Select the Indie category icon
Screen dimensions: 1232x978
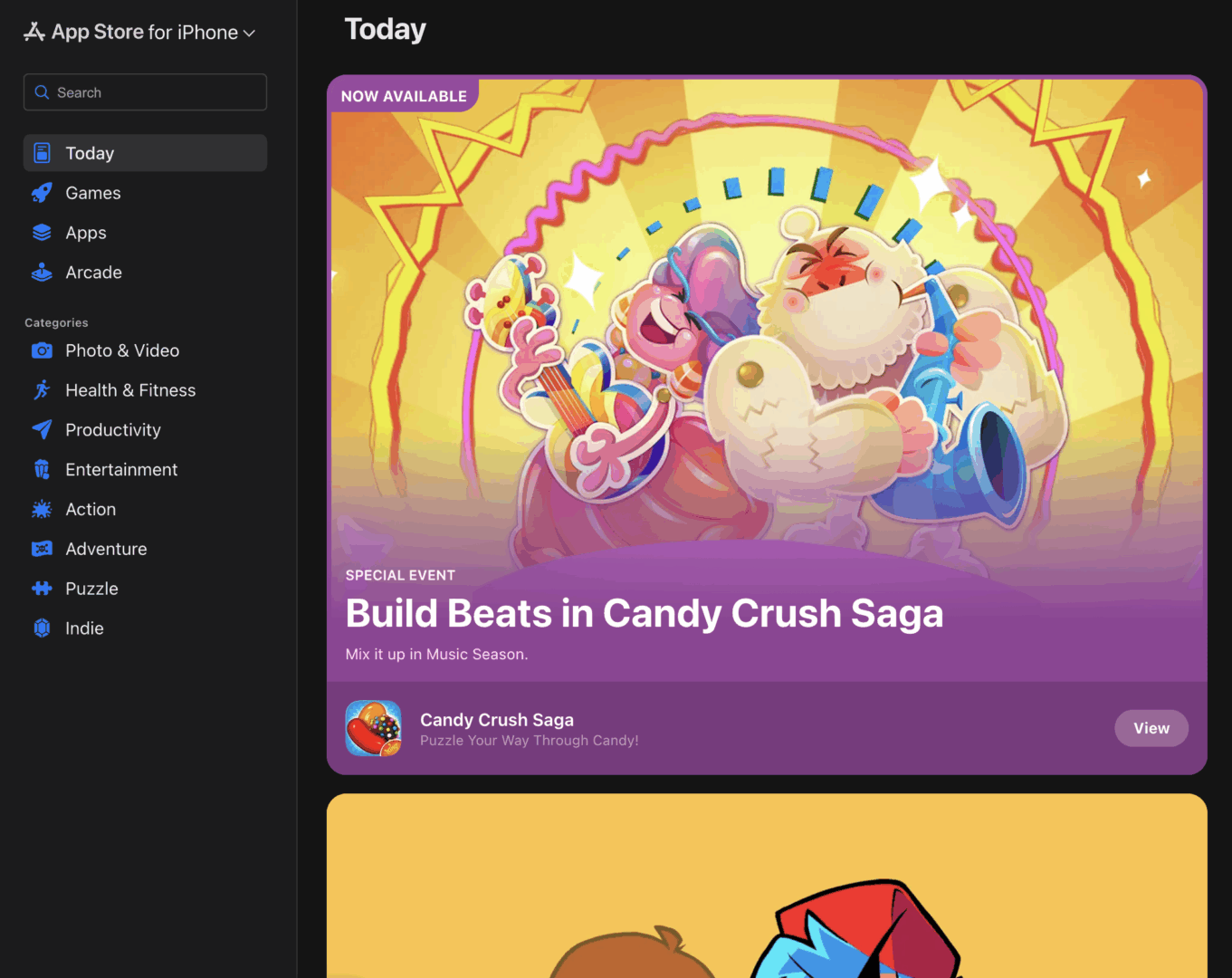click(42, 628)
